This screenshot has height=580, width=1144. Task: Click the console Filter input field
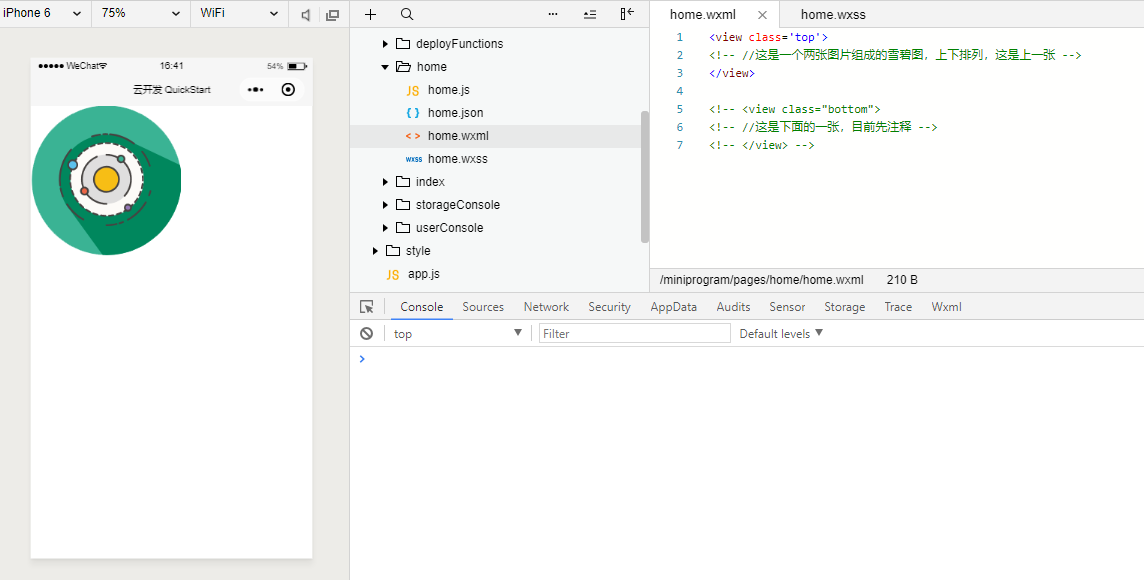[635, 333]
